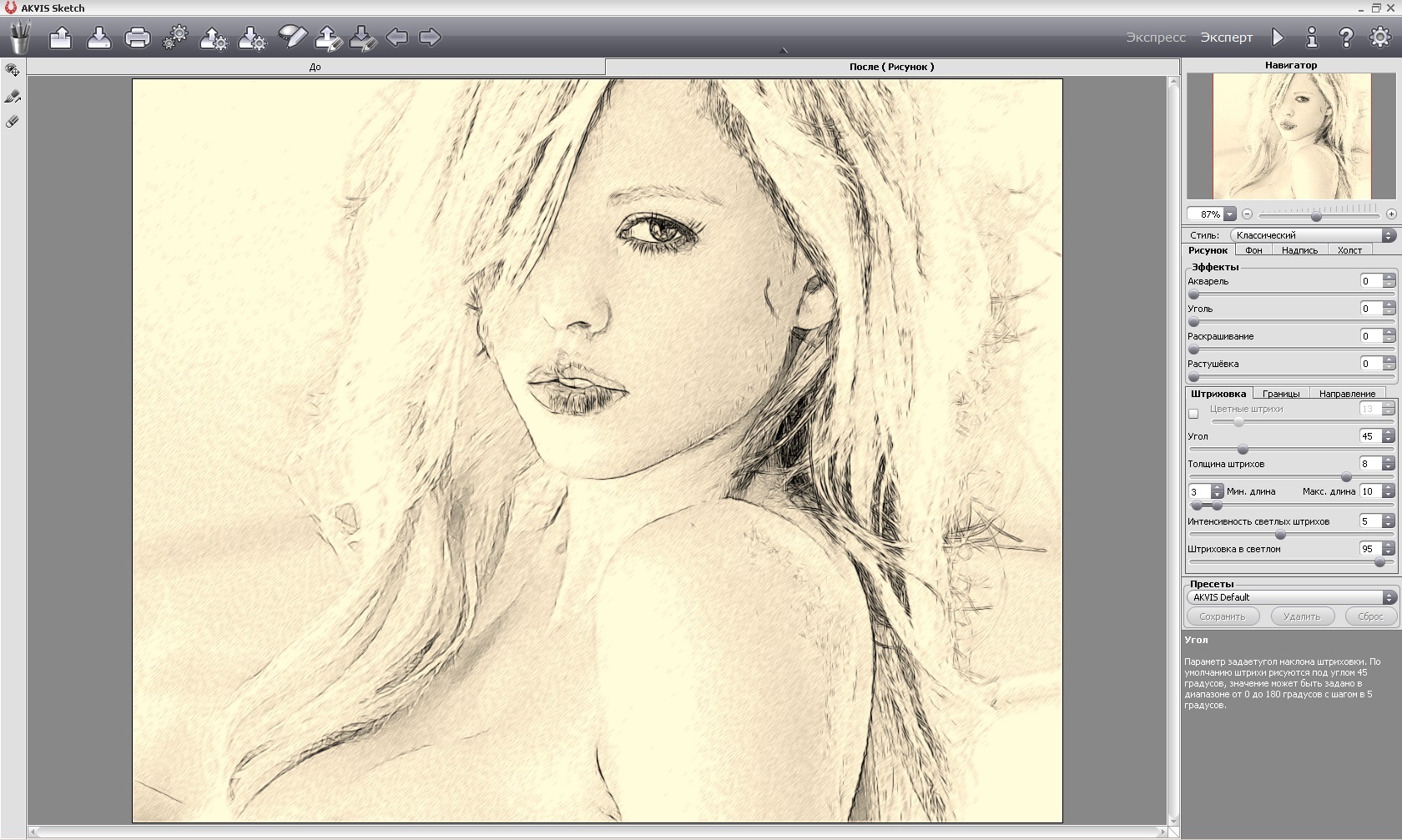Open batch processing with the gears icon
This screenshot has height=840, width=1402.
click(x=175, y=38)
